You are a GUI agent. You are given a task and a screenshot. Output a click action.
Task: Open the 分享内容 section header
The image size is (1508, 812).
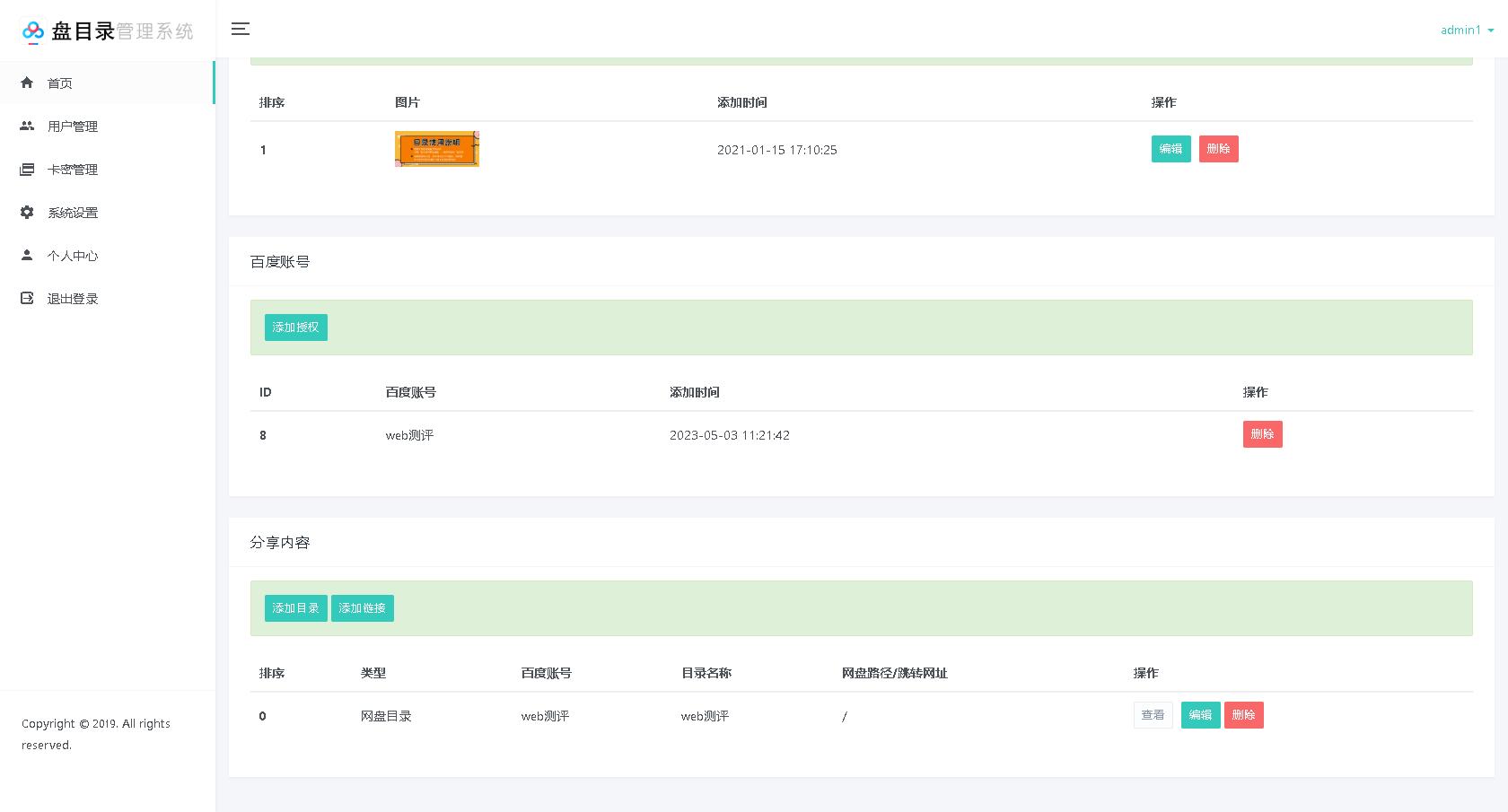(279, 542)
